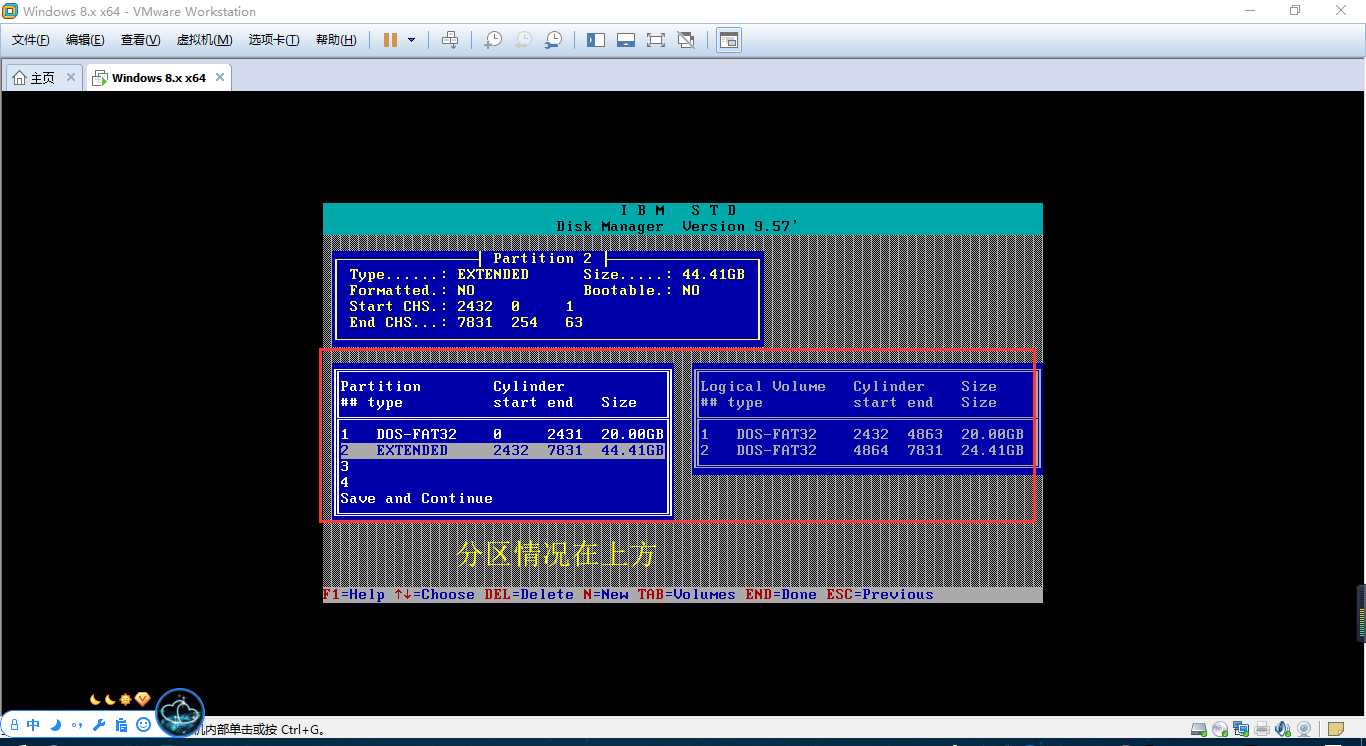Click the DEL=Delete hint
This screenshot has height=746, width=1366.
pos(530,594)
